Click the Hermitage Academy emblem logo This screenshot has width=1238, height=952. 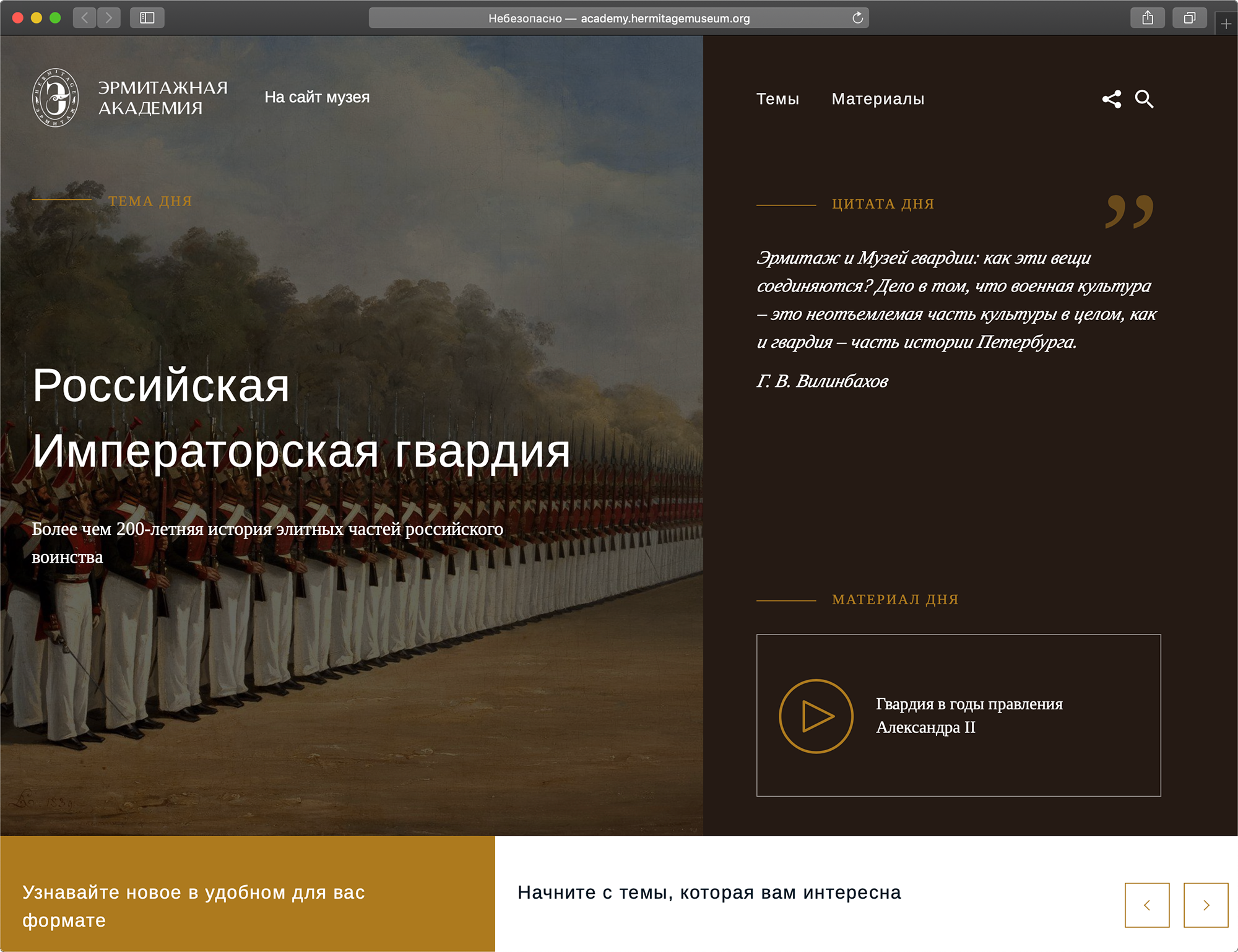(x=56, y=98)
